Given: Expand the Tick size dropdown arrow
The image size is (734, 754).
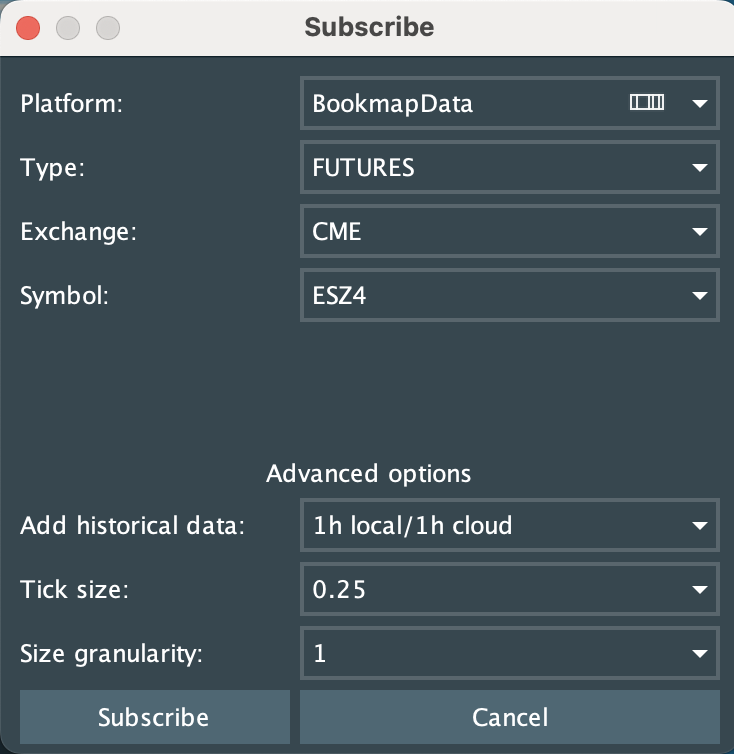Looking at the screenshot, I should 699,589.
